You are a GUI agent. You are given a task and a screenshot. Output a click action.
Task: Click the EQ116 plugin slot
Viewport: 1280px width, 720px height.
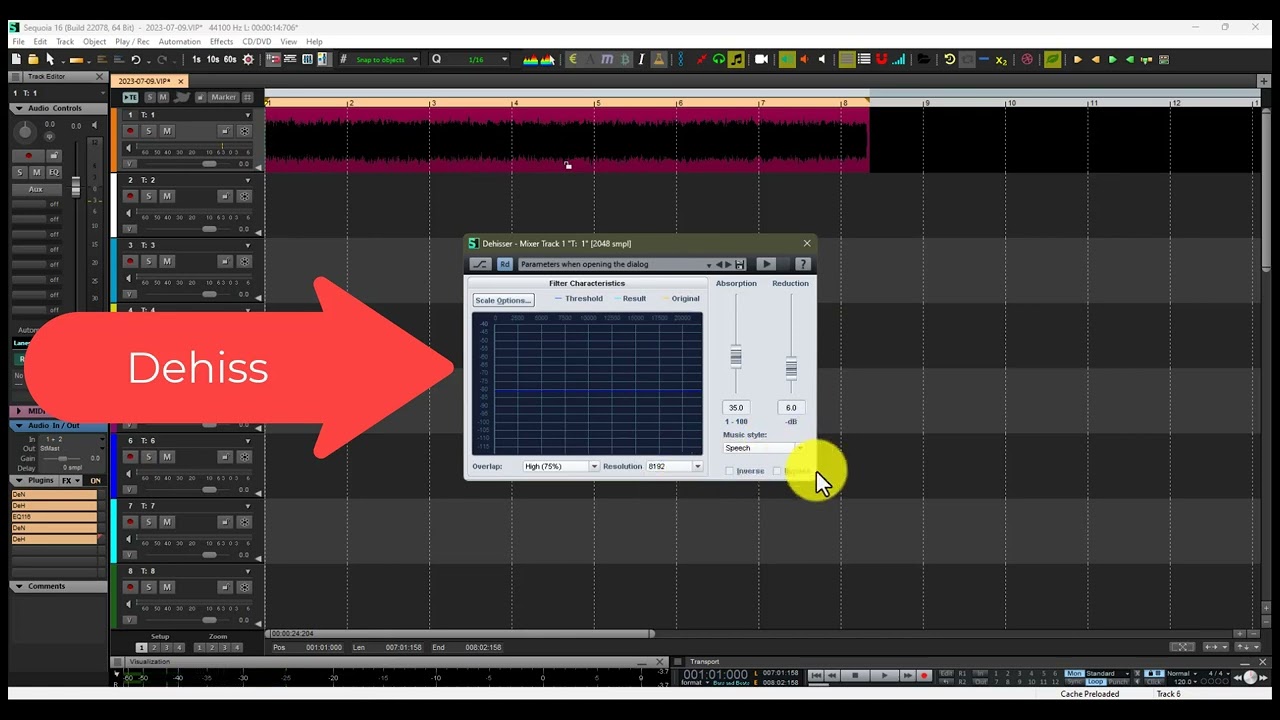pos(55,517)
